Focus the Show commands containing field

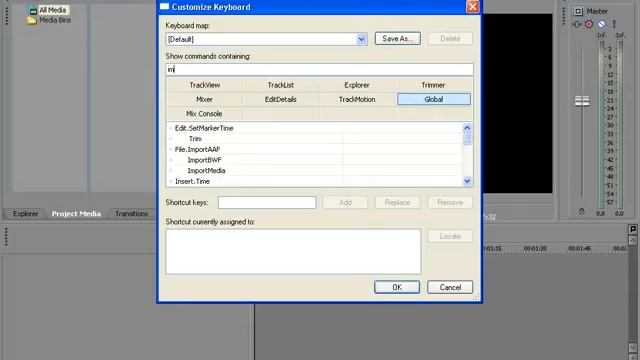(x=320, y=69)
